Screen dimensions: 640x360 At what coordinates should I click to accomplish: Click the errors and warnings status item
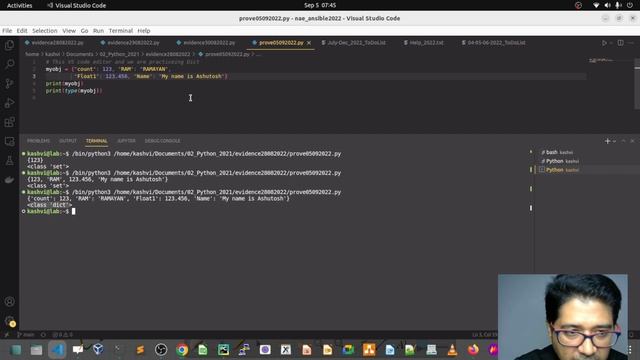click(x=62, y=335)
